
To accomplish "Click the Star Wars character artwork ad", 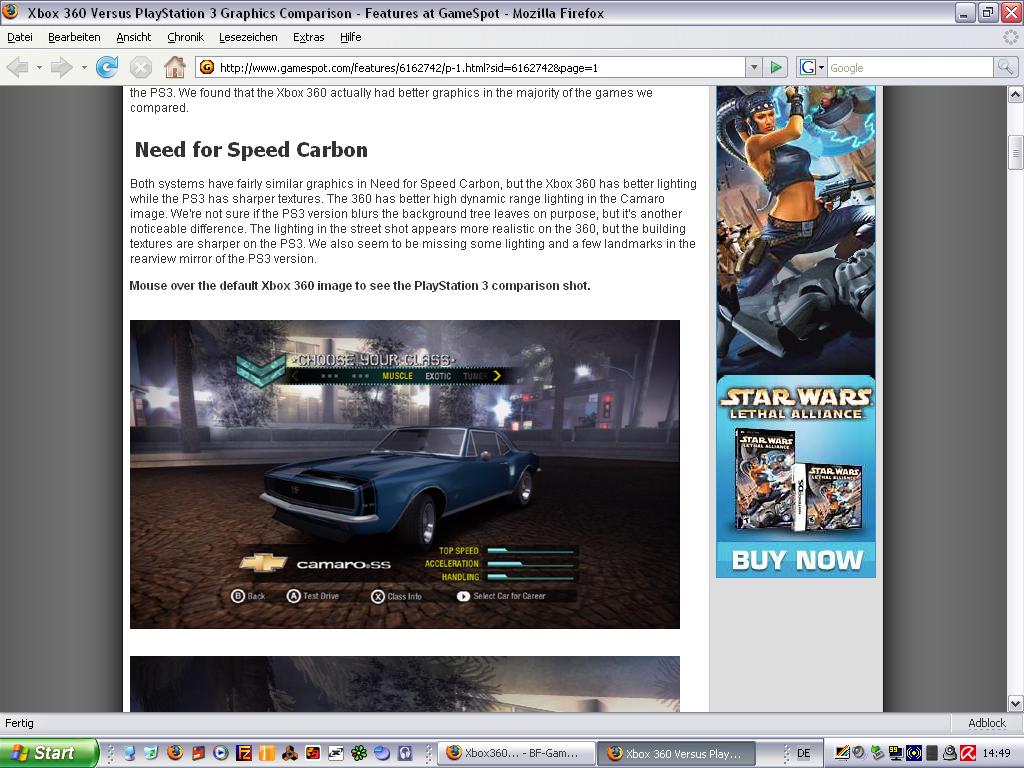I will 795,231.
